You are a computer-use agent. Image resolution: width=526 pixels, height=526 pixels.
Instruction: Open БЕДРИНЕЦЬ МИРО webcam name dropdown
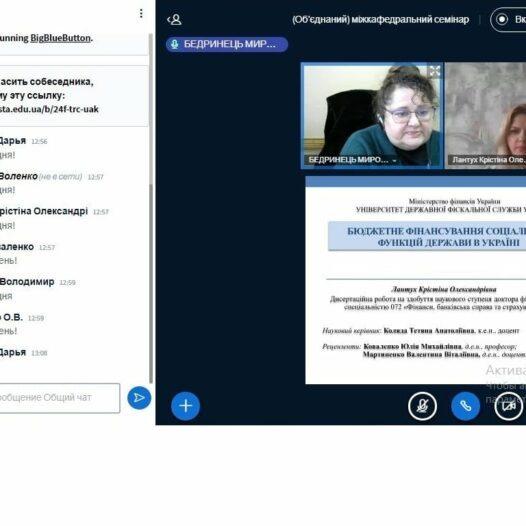[x=352, y=160]
